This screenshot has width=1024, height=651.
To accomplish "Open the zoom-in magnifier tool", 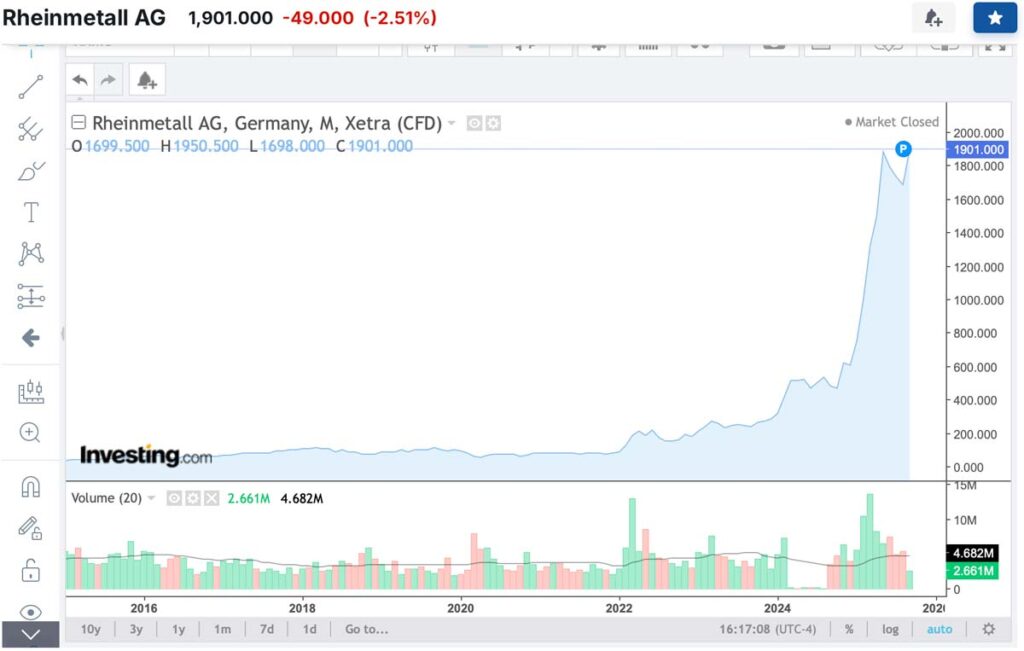I will (x=31, y=433).
